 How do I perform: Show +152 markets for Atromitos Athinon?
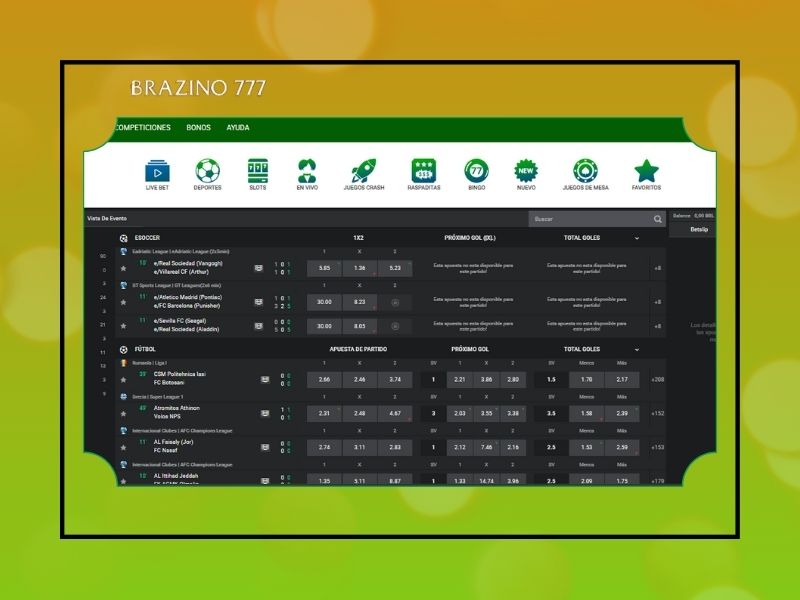pyautogui.click(x=658, y=413)
